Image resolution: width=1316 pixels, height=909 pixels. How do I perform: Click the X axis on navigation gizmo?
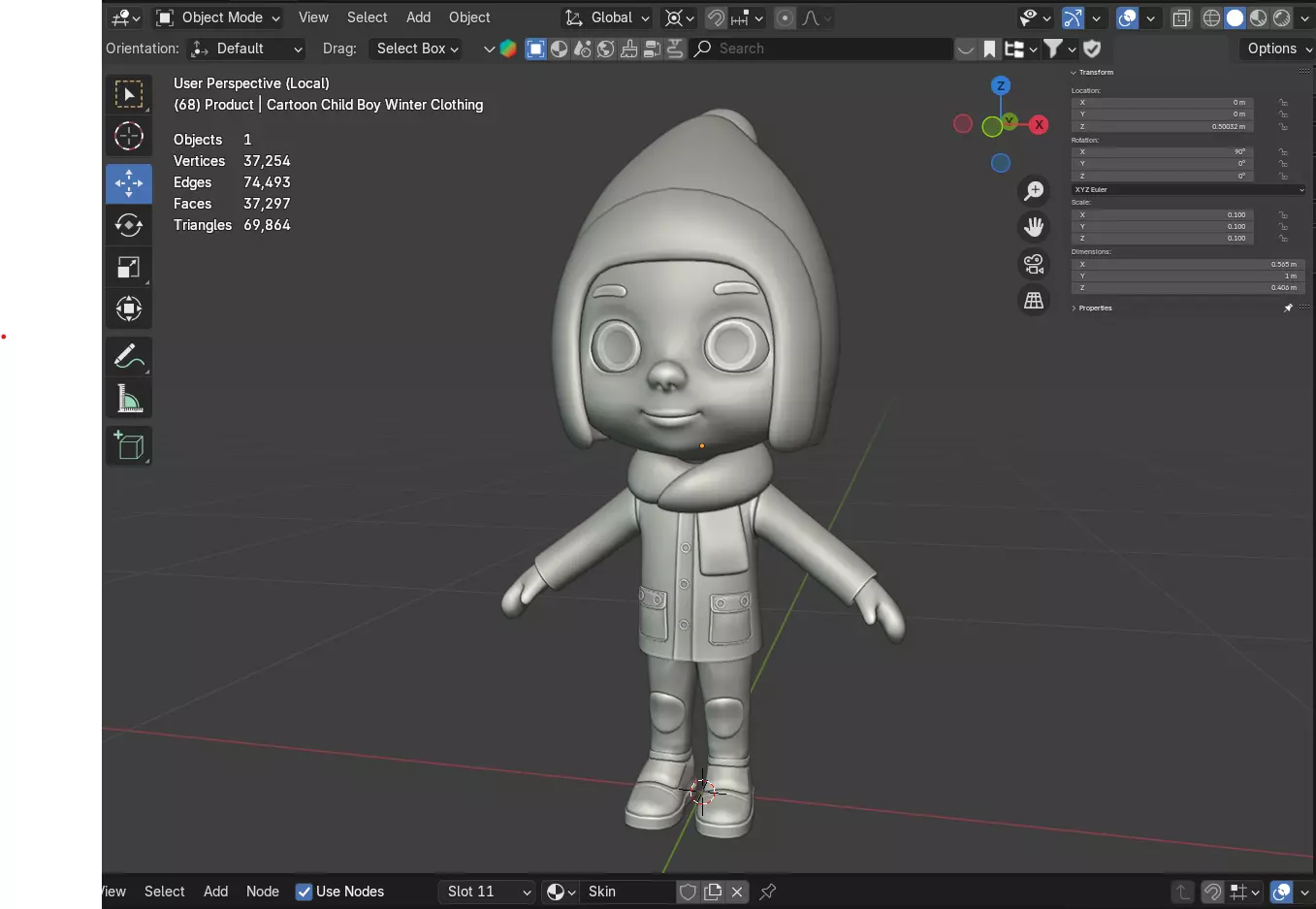click(x=1039, y=124)
